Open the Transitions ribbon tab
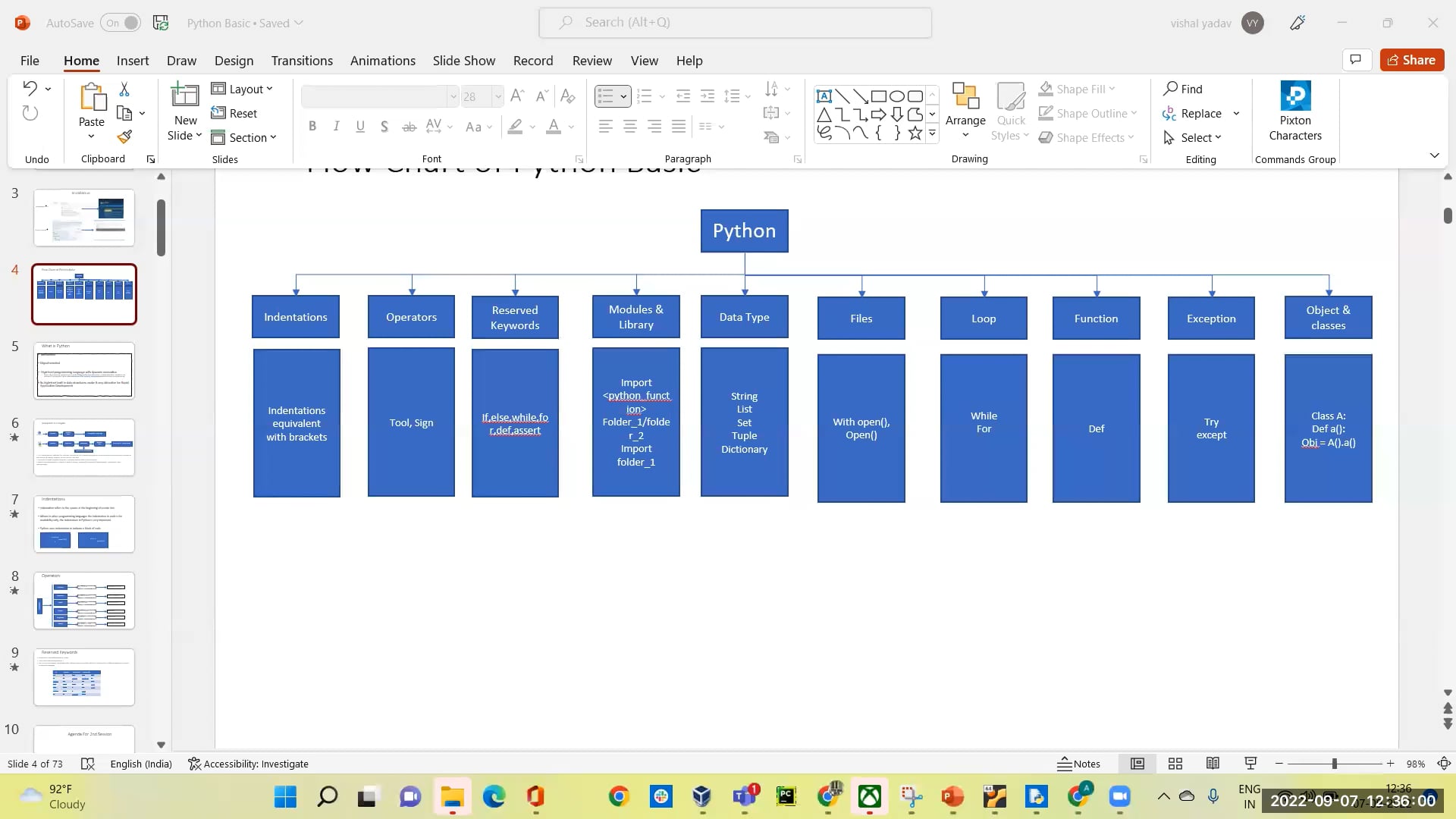Image resolution: width=1456 pixels, height=819 pixels. click(301, 61)
